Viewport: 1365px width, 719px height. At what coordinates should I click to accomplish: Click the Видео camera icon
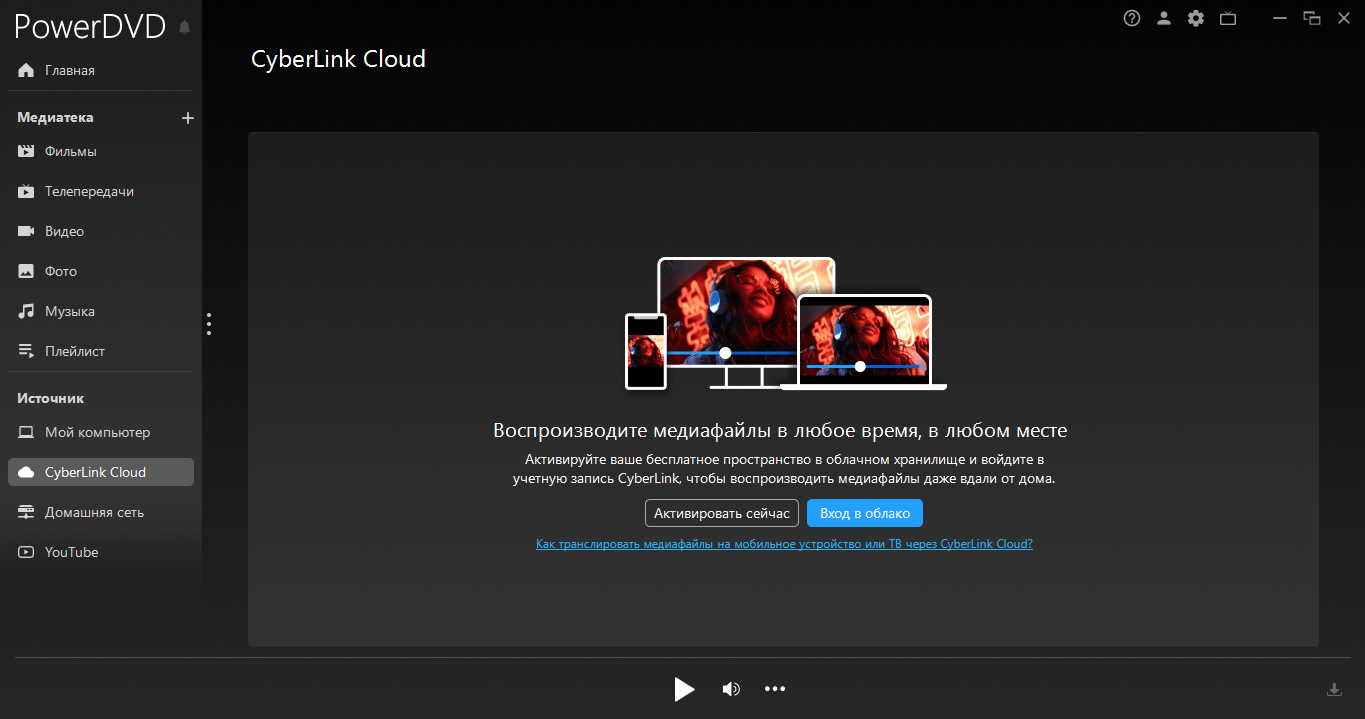pyautogui.click(x=26, y=231)
